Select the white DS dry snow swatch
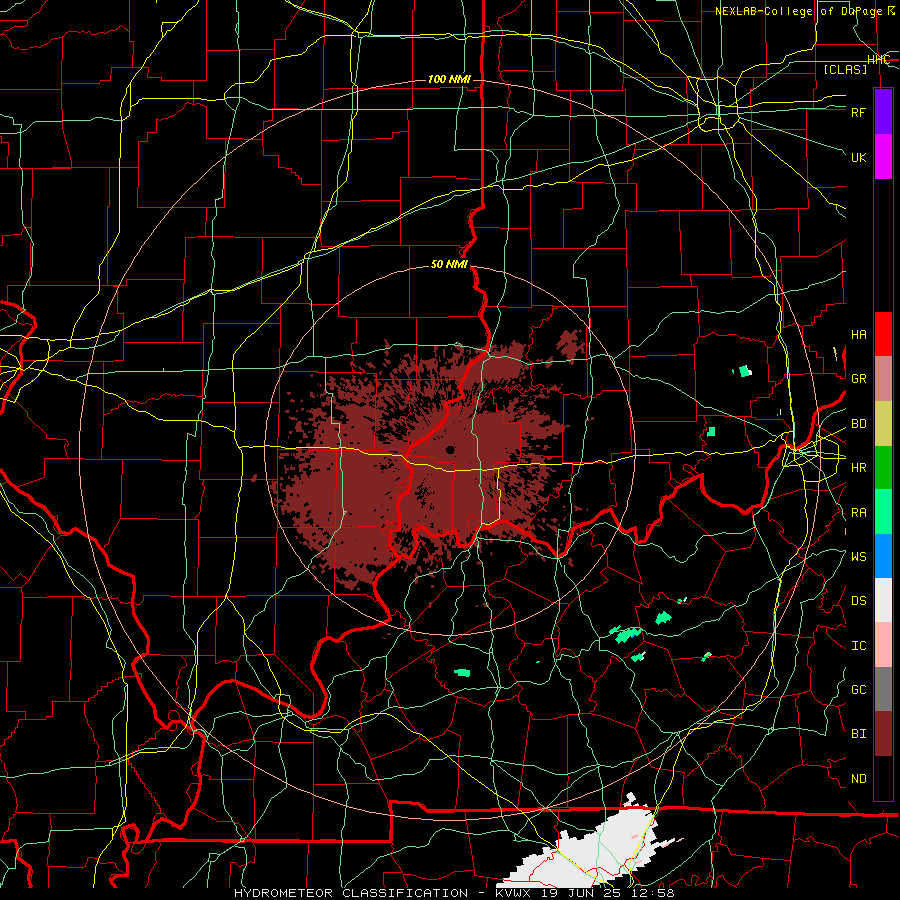This screenshot has height=900, width=900. point(883,600)
